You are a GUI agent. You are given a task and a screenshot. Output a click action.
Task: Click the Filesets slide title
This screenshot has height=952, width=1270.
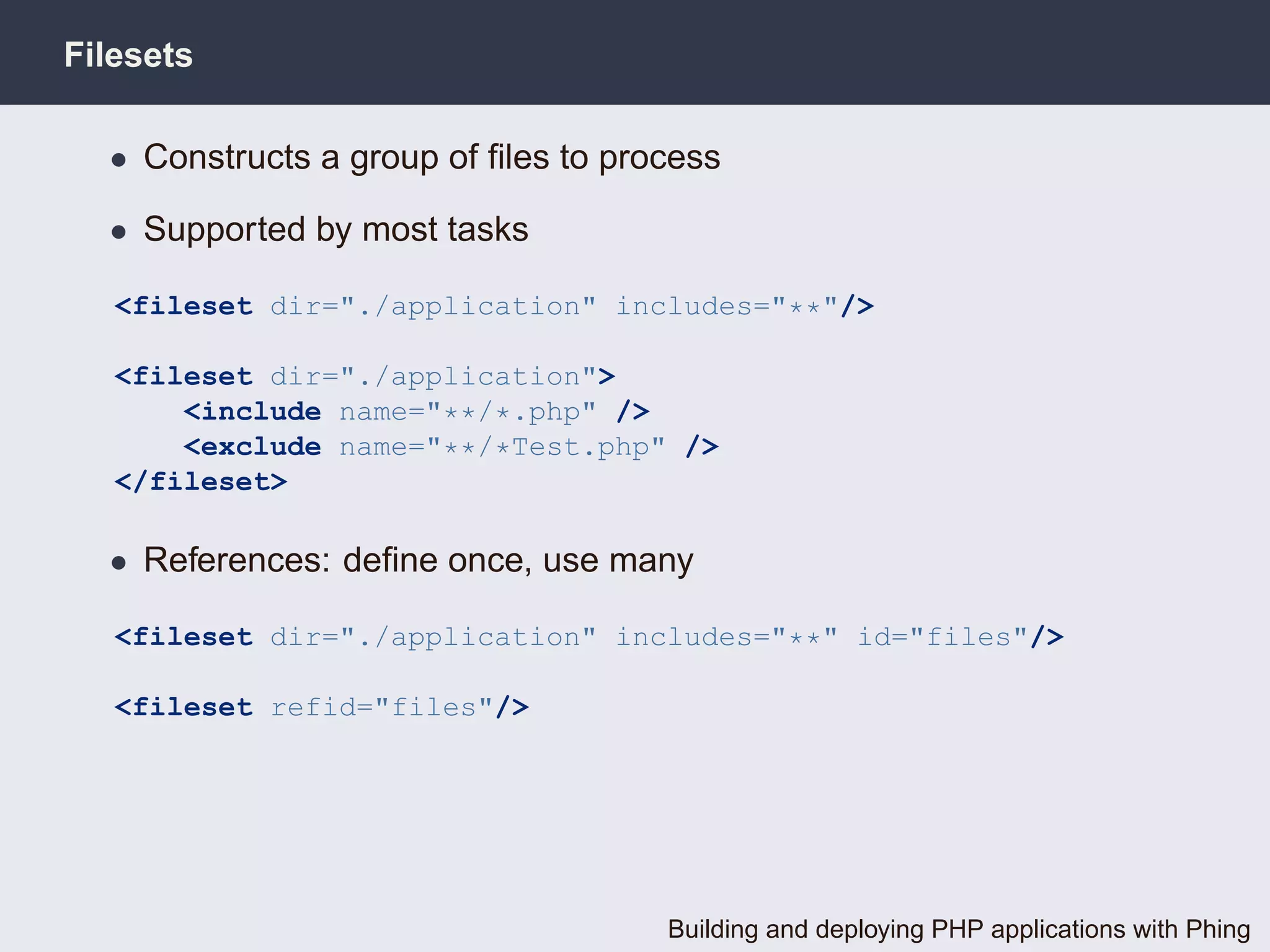tap(128, 55)
